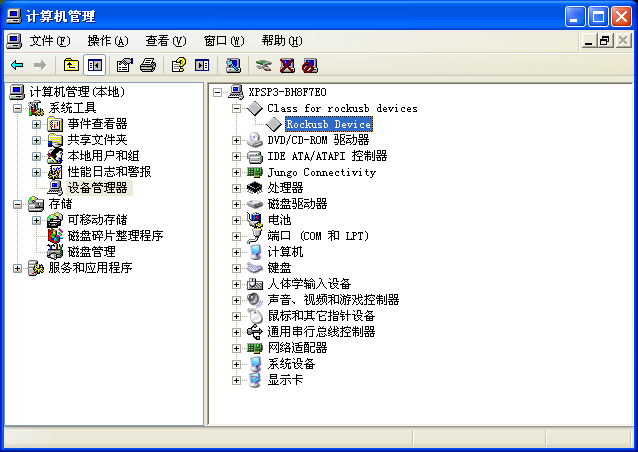Image resolution: width=638 pixels, height=452 pixels.
Task: Expand the 显示卡 category
Action: (x=236, y=380)
